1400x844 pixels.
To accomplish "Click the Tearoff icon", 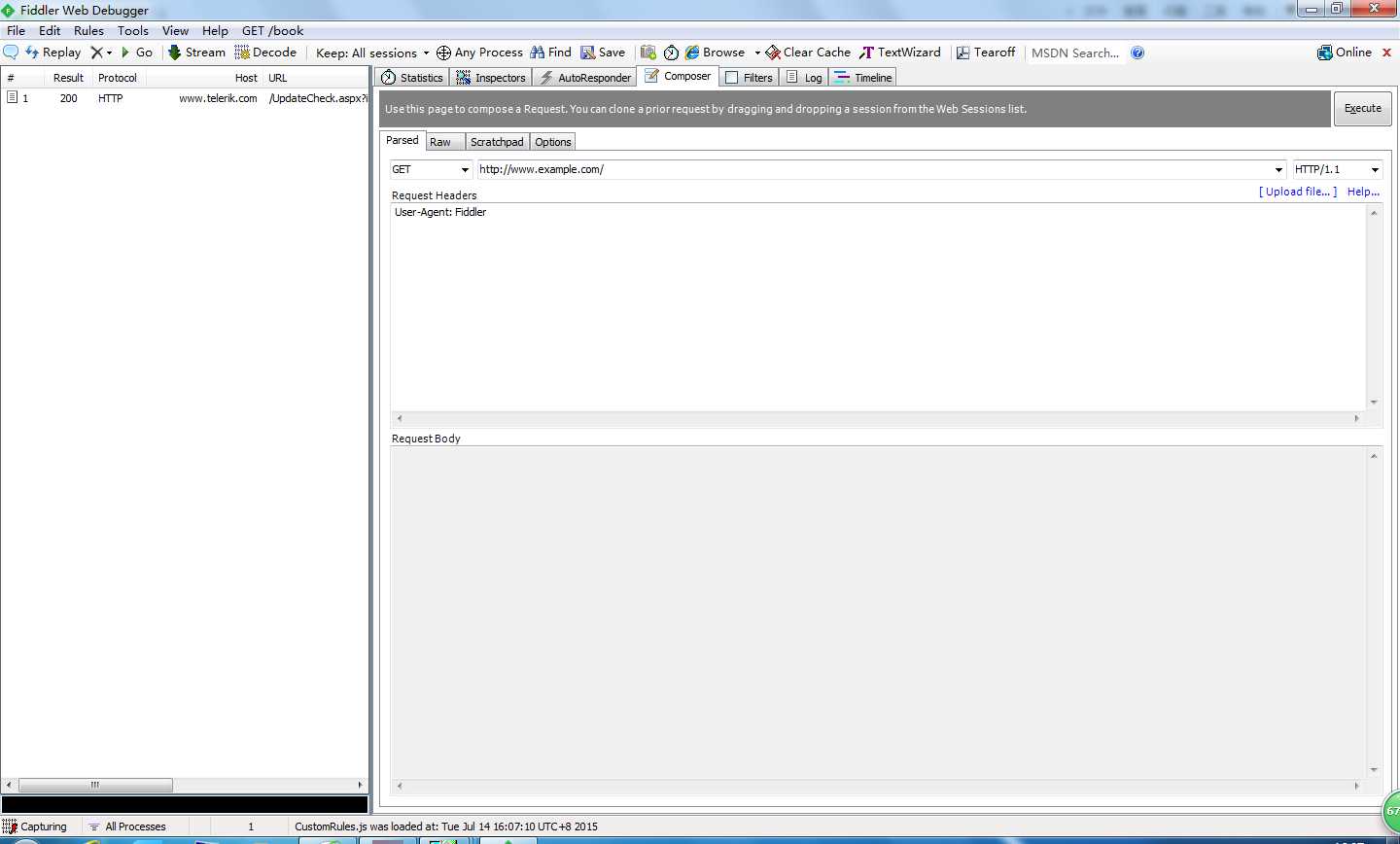I will (962, 53).
